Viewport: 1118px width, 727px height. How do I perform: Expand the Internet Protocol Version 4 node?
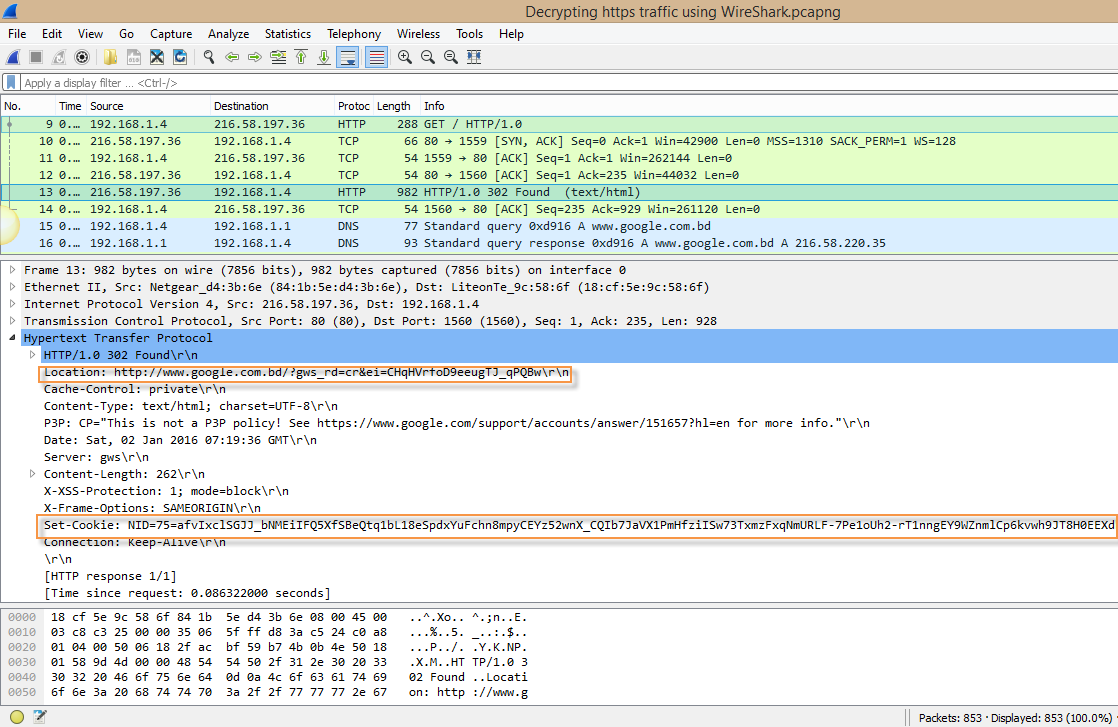click(12, 304)
